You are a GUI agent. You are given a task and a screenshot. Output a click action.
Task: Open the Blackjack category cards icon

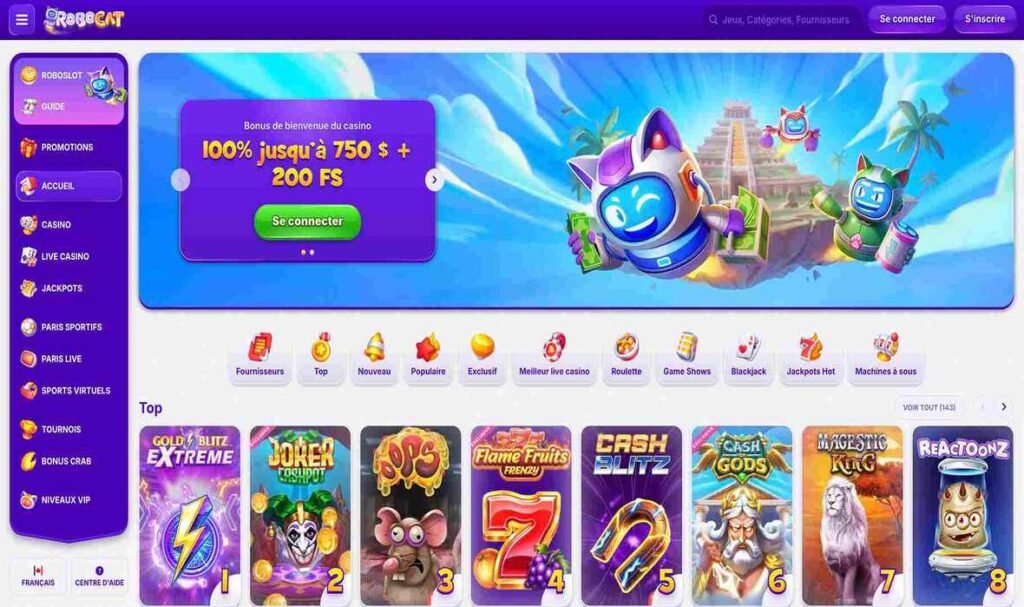(748, 347)
